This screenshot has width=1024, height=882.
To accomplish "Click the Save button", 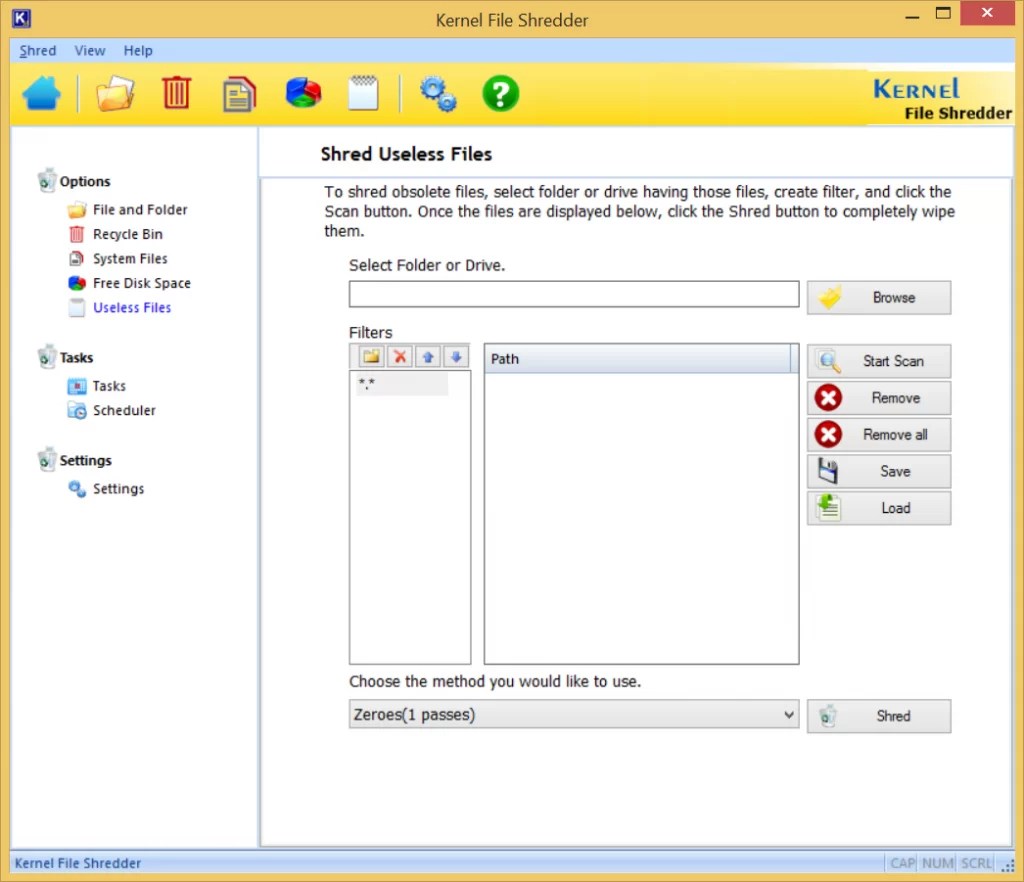I will coord(878,471).
